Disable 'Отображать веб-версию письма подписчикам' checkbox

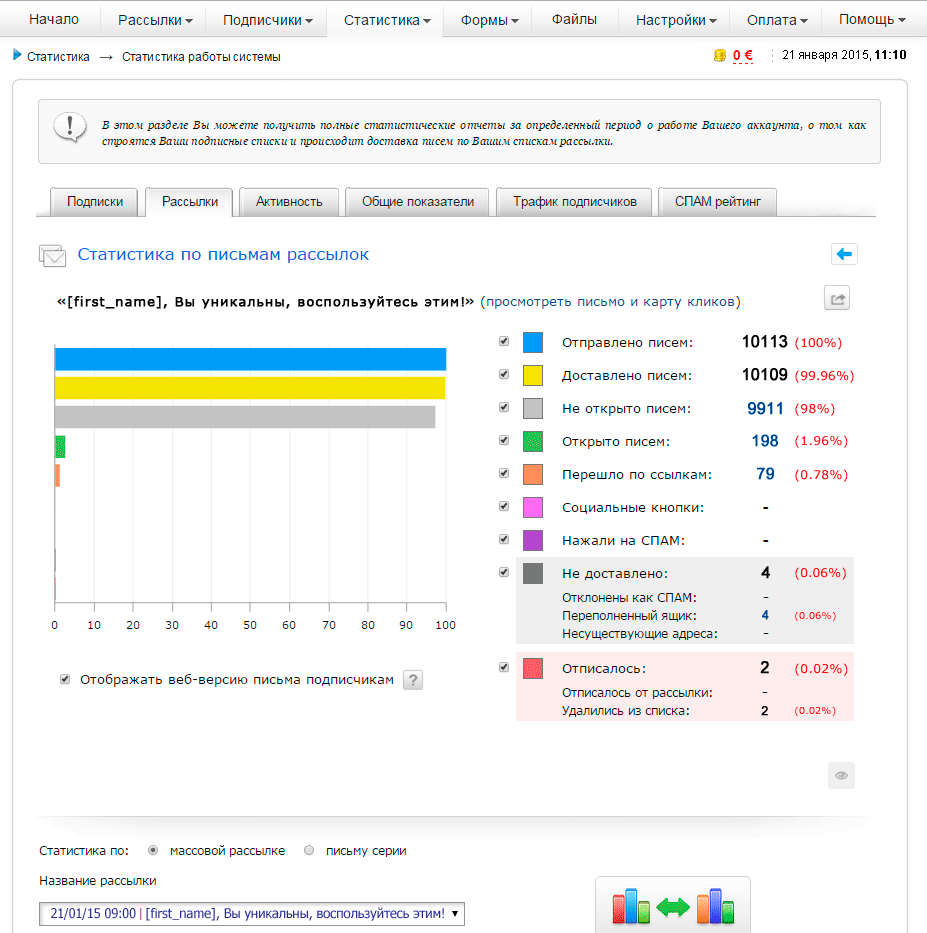coord(65,679)
